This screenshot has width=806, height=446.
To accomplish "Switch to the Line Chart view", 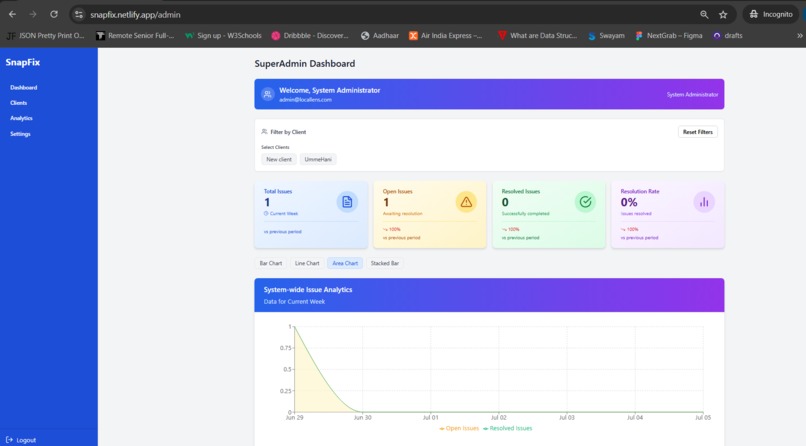I will (x=307, y=263).
